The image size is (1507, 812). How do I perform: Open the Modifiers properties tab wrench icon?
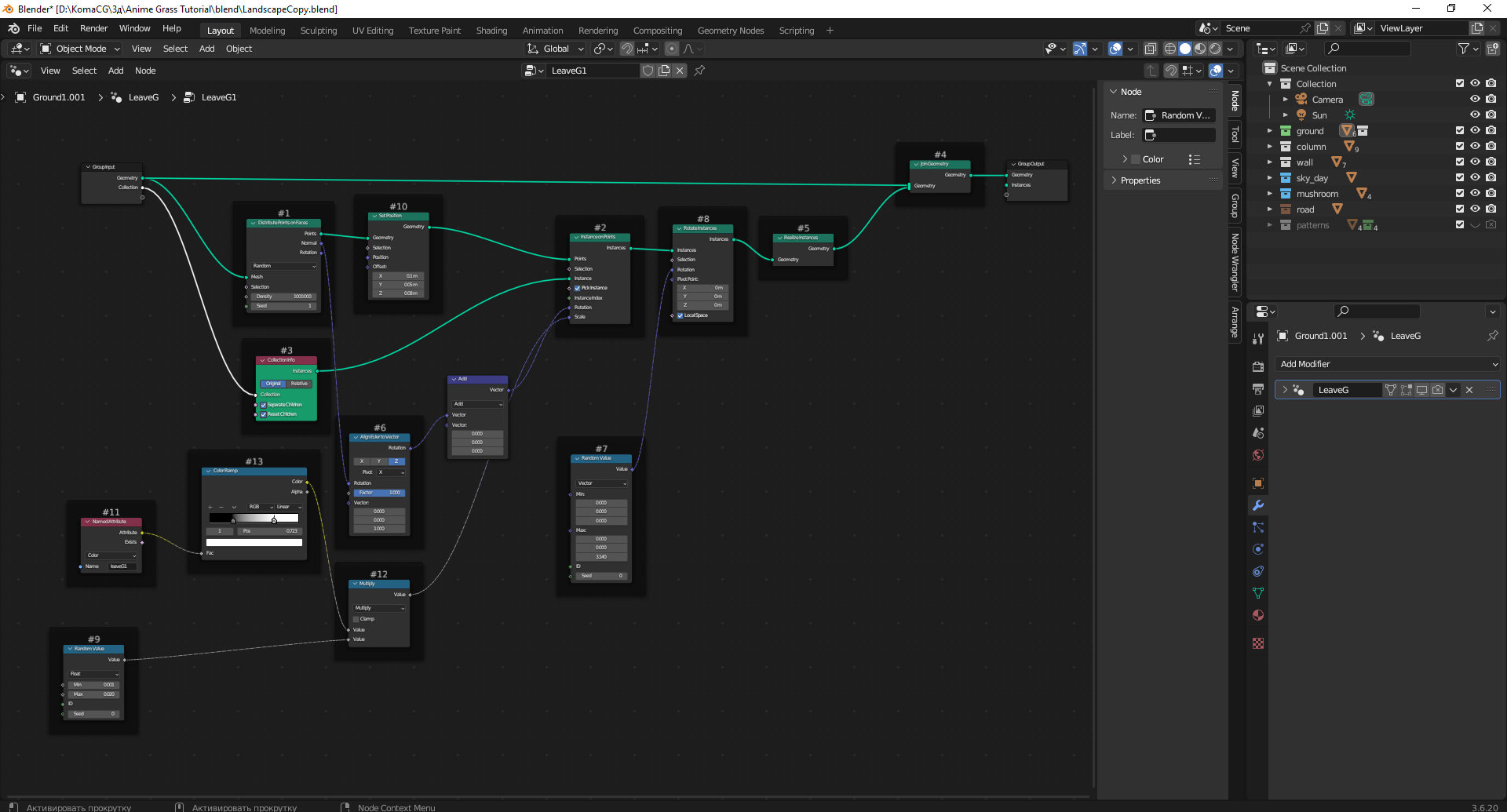click(x=1258, y=506)
